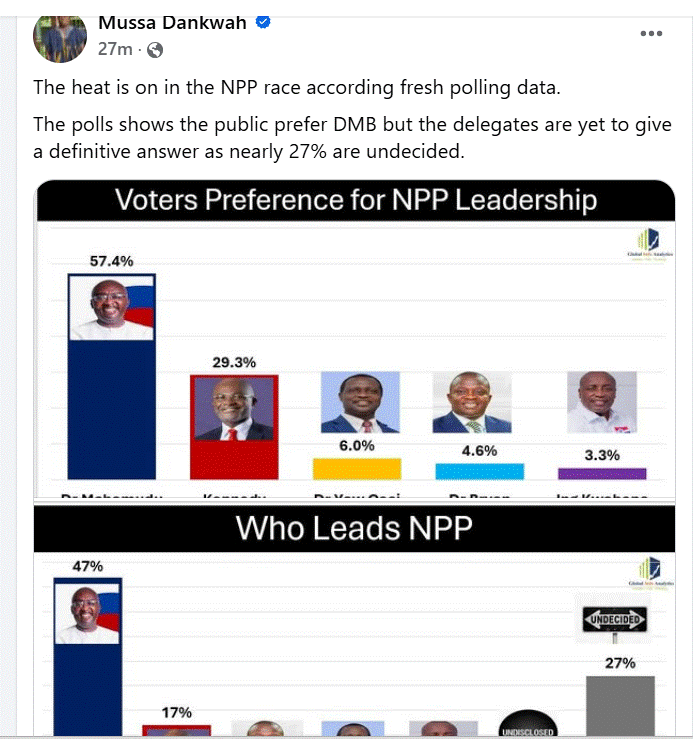Open the Who Leads NPP chart image
Screen dimensions: 693x739
click(355, 620)
